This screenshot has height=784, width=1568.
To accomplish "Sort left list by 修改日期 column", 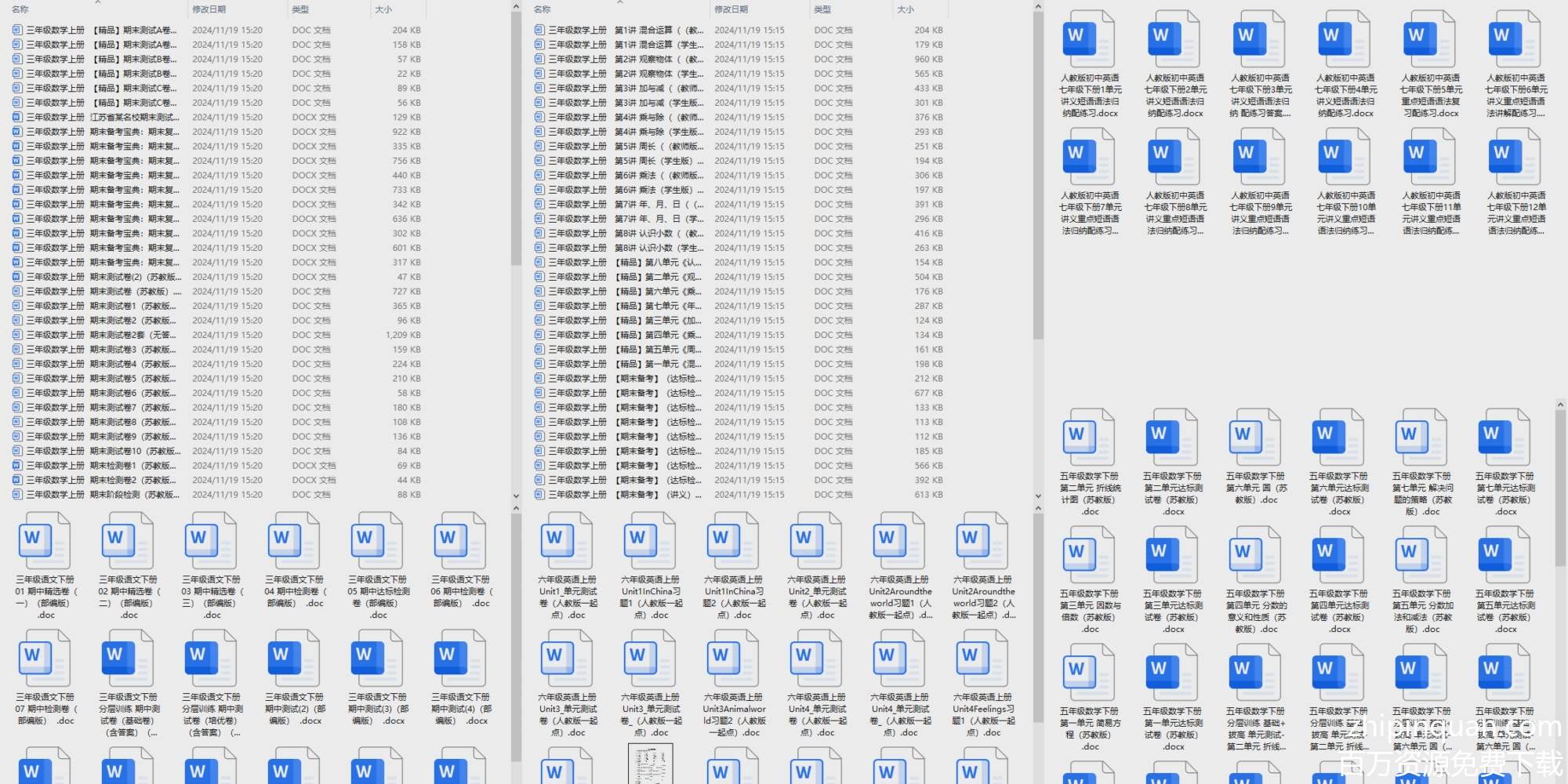I will tap(209, 9).
